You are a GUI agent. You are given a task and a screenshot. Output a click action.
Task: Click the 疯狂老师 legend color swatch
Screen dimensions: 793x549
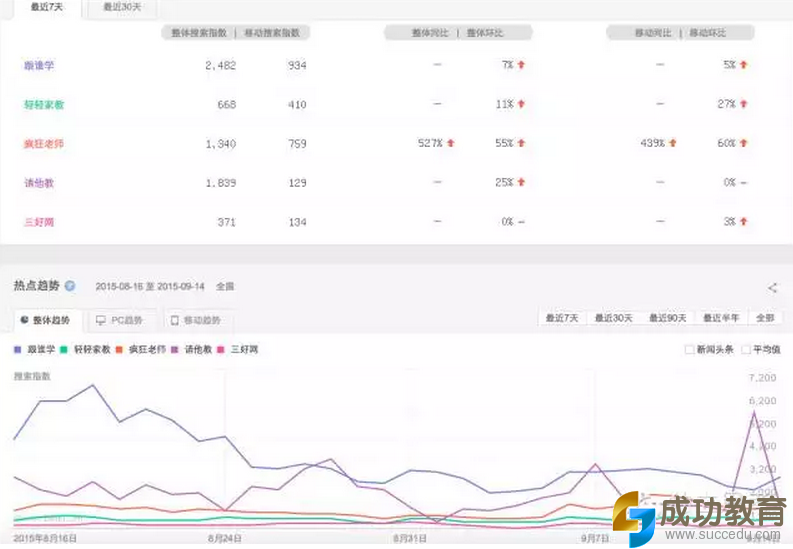click(119, 350)
